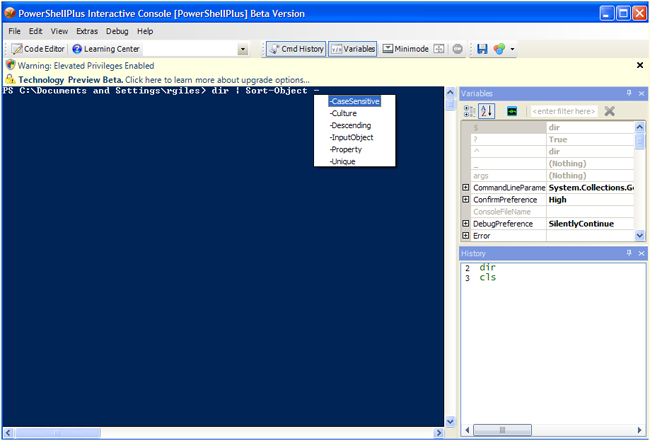Clear the variables filter with gray X

pos(609,111)
